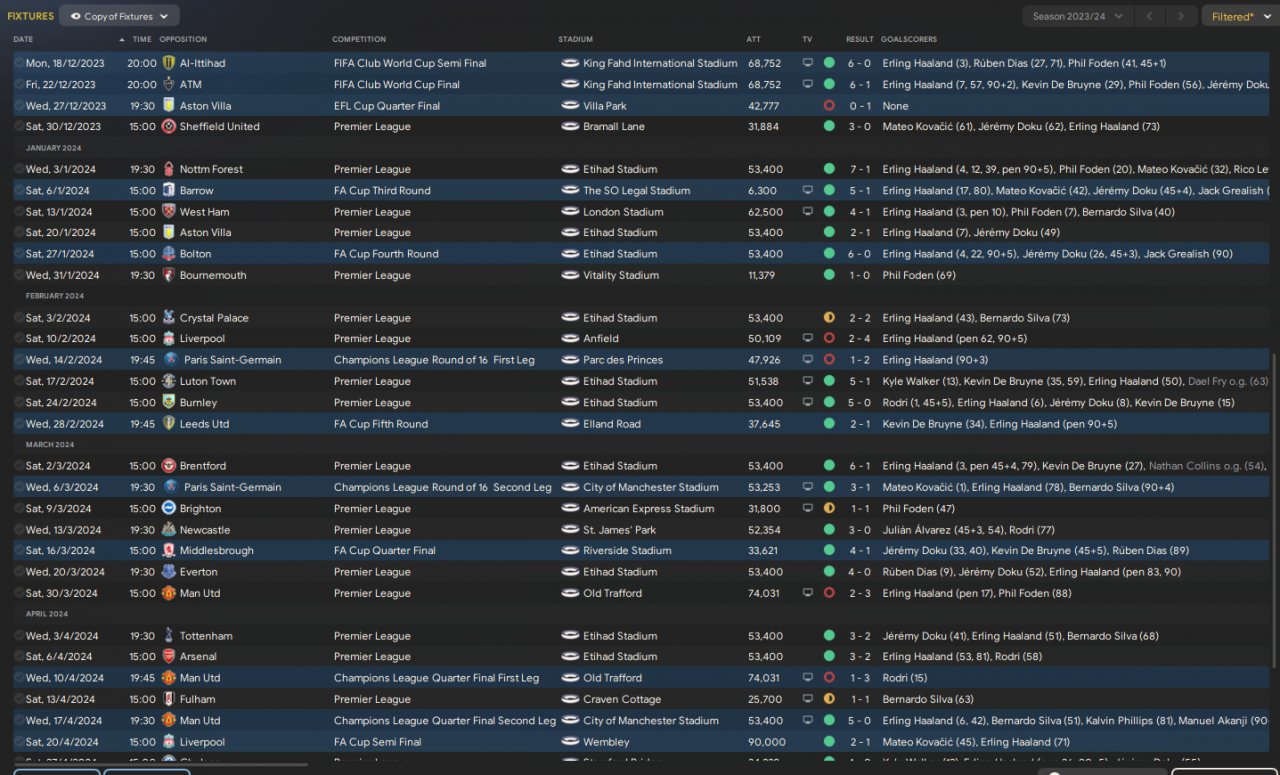This screenshot has height=775, width=1280.
Task: Open Bournemouth via its club badge
Action: (x=169, y=275)
